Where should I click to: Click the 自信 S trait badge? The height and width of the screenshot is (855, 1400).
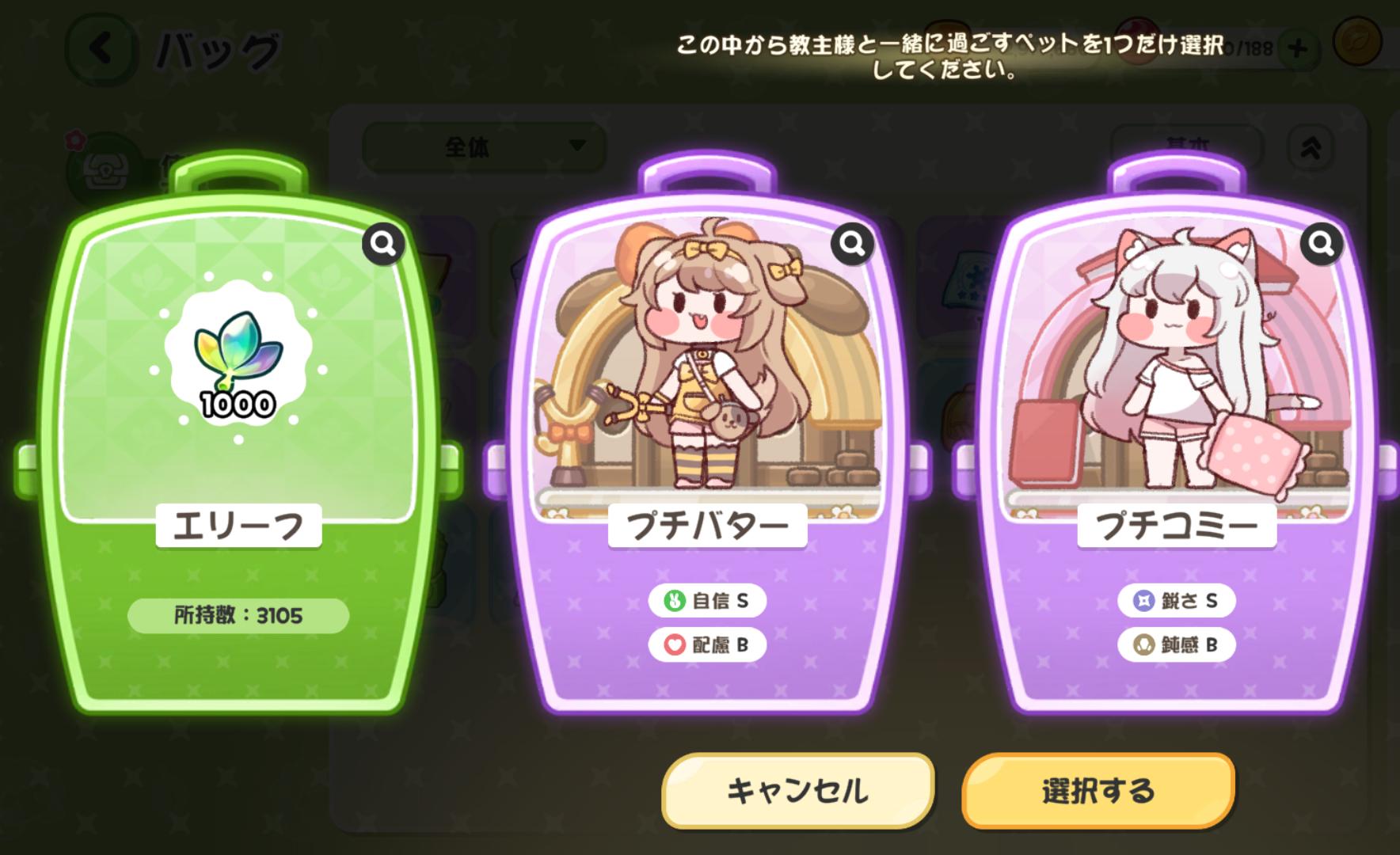tap(707, 601)
